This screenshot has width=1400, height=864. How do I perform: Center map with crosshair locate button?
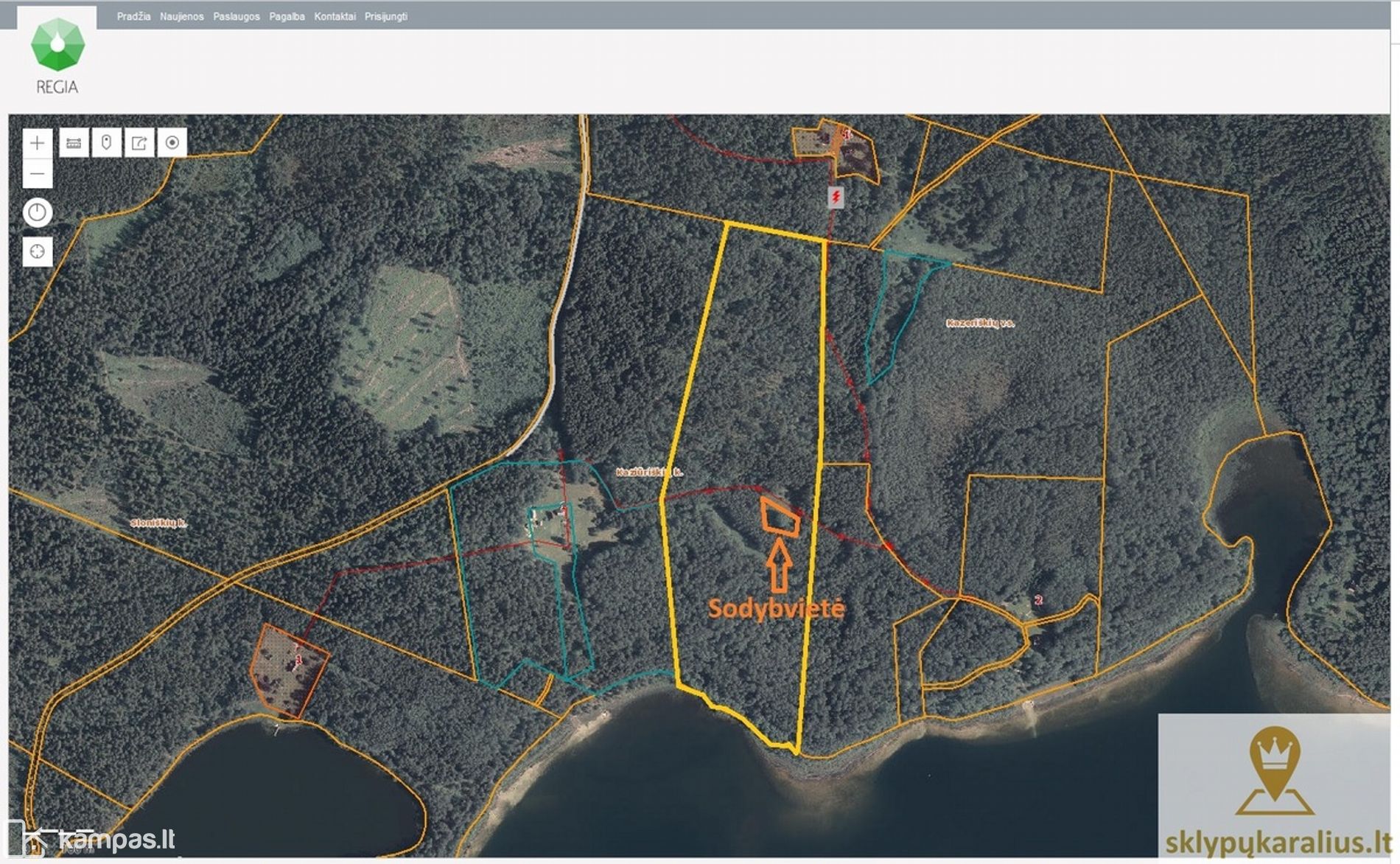[38, 252]
